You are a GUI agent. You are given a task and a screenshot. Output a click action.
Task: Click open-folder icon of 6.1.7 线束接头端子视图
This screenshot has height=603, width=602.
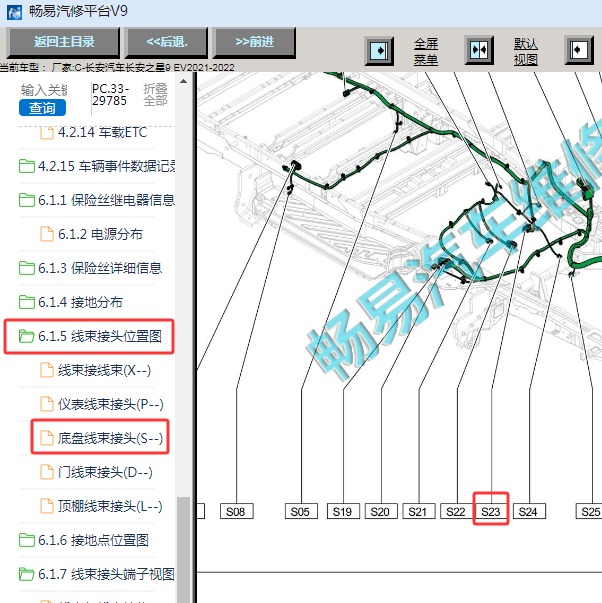pyautogui.click(x=27, y=574)
